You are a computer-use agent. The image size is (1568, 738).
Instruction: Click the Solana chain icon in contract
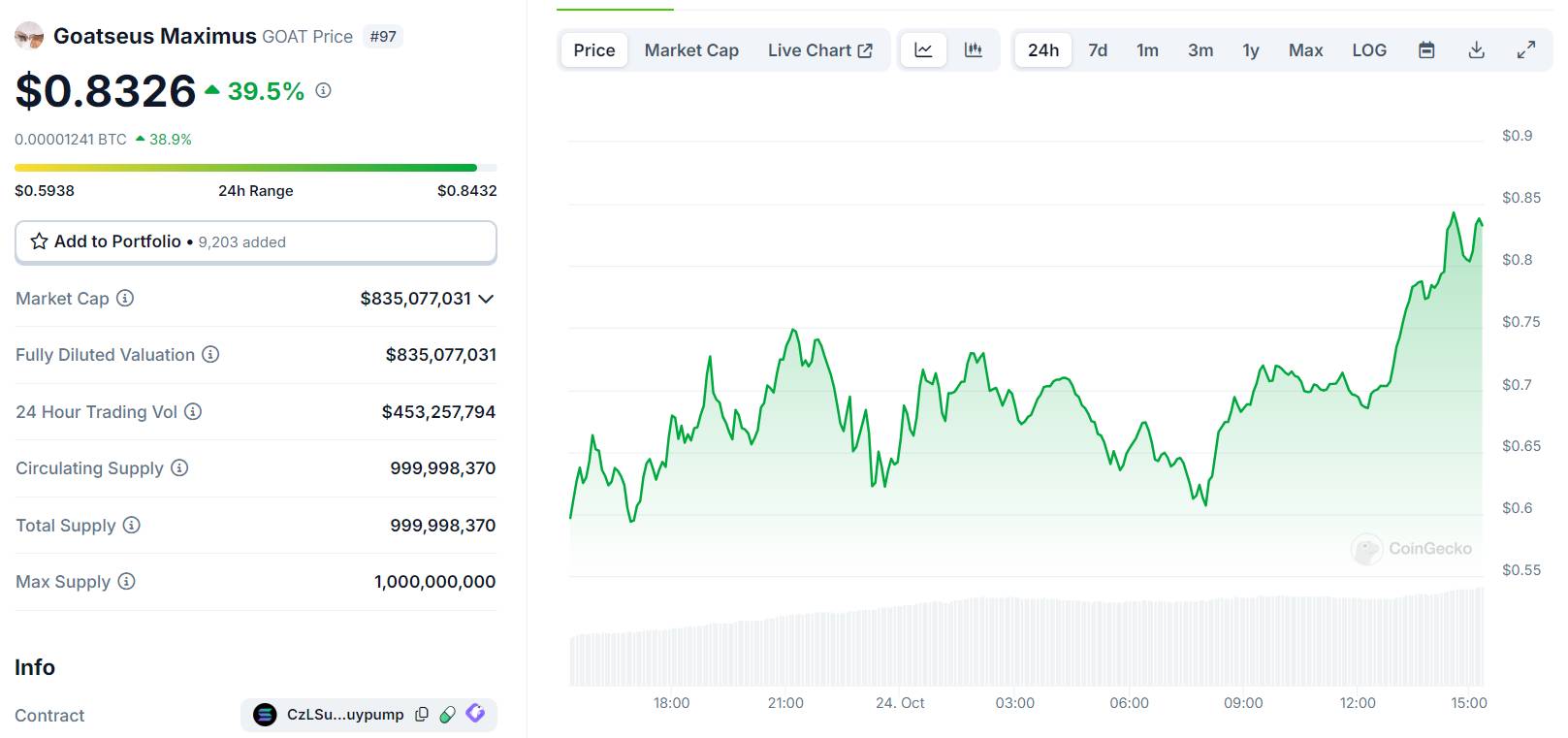(265, 715)
